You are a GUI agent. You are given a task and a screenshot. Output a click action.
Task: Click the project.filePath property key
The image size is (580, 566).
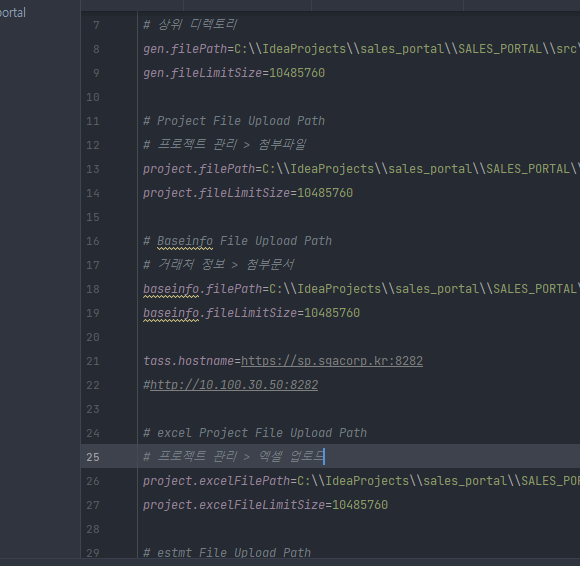click(199, 169)
